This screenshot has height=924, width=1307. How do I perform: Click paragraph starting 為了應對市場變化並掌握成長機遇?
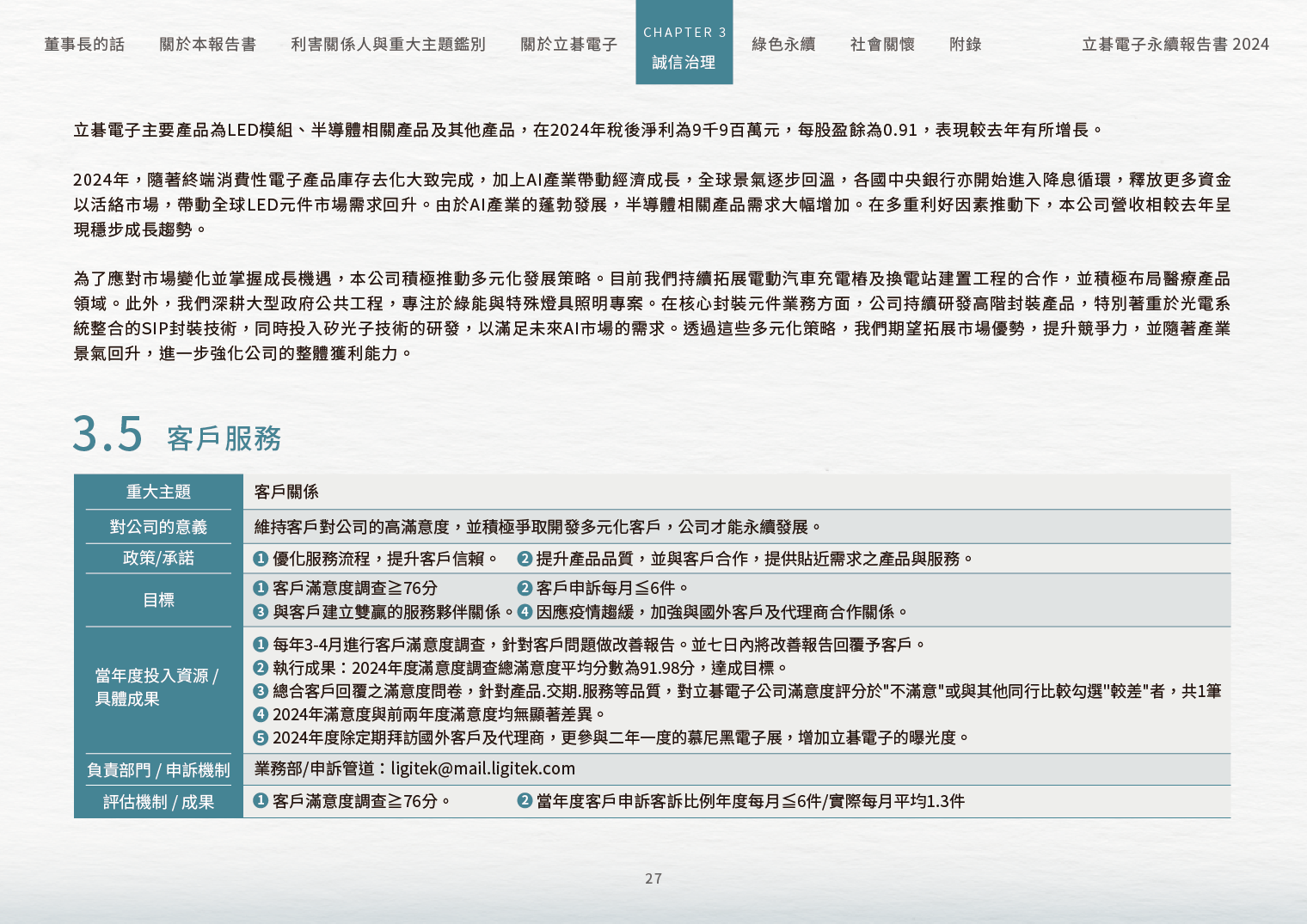pyautogui.click(x=652, y=315)
